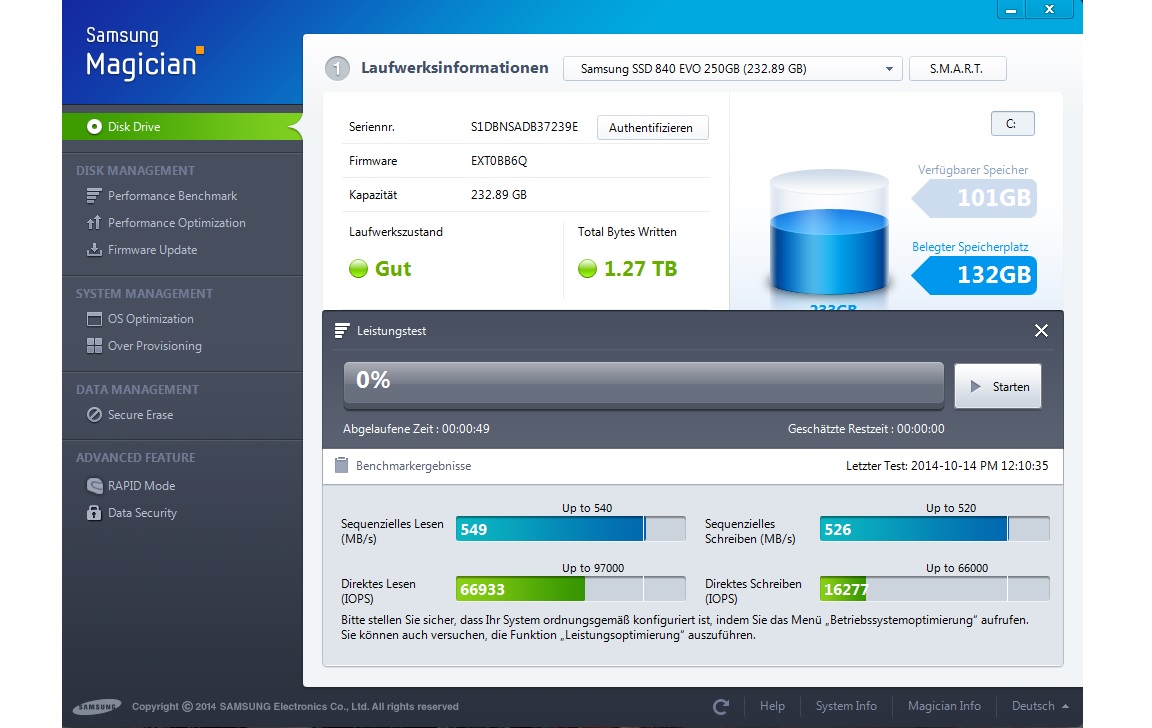1152x728 pixels.
Task: Open Data Security feature
Action: (x=143, y=513)
